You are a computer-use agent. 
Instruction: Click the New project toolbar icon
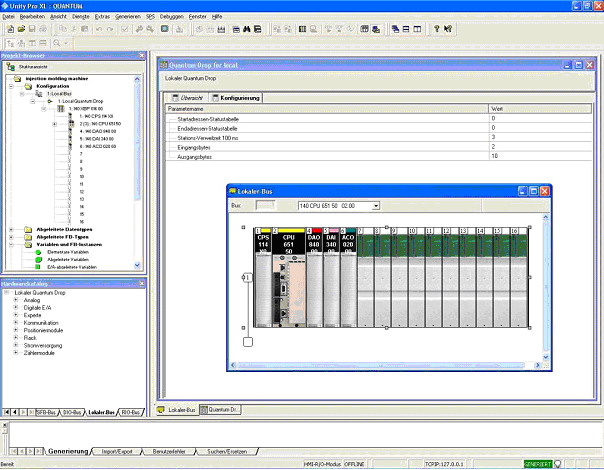[10, 29]
